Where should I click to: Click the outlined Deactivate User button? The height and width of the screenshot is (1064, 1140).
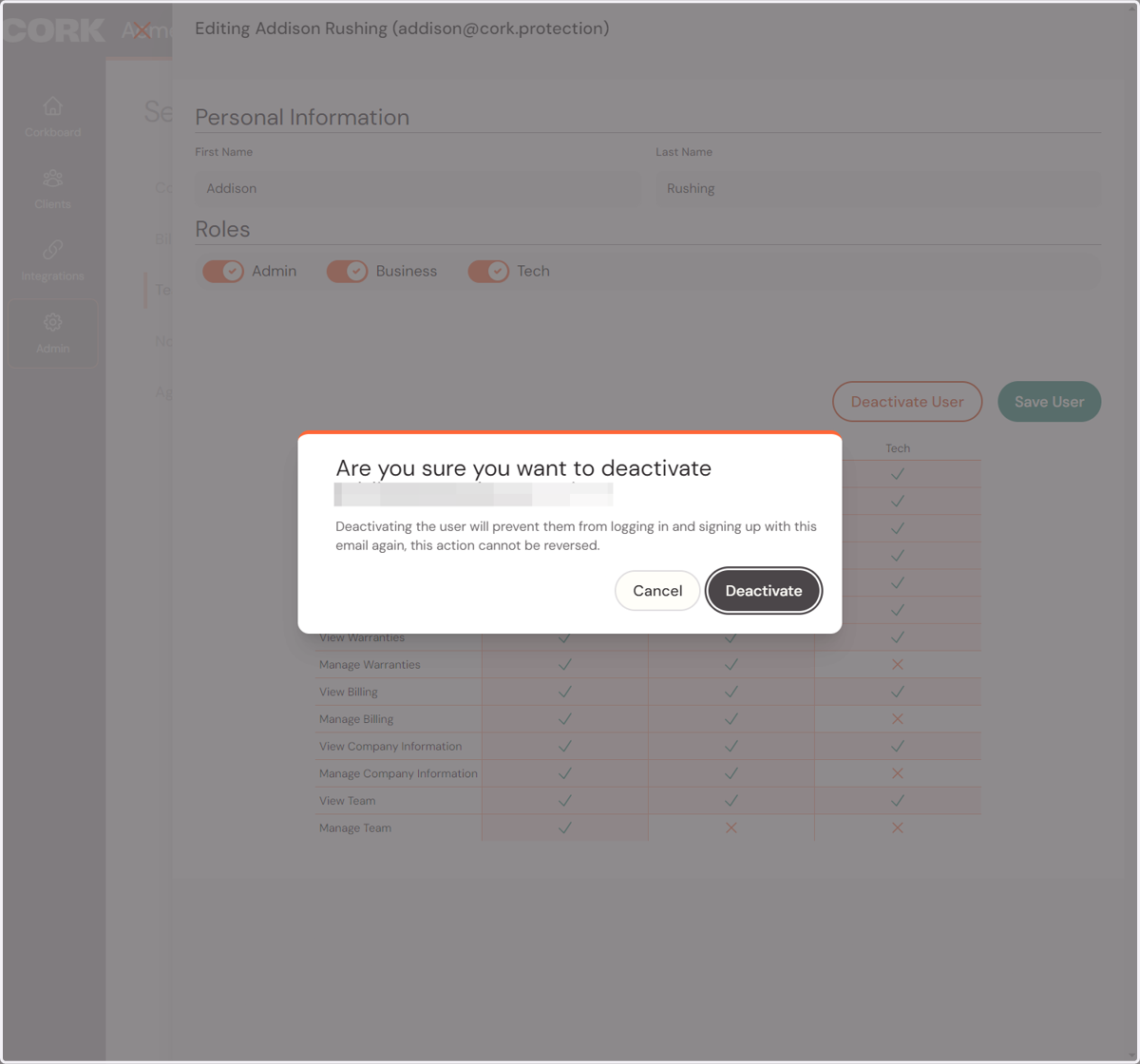[x=907, y=402]
